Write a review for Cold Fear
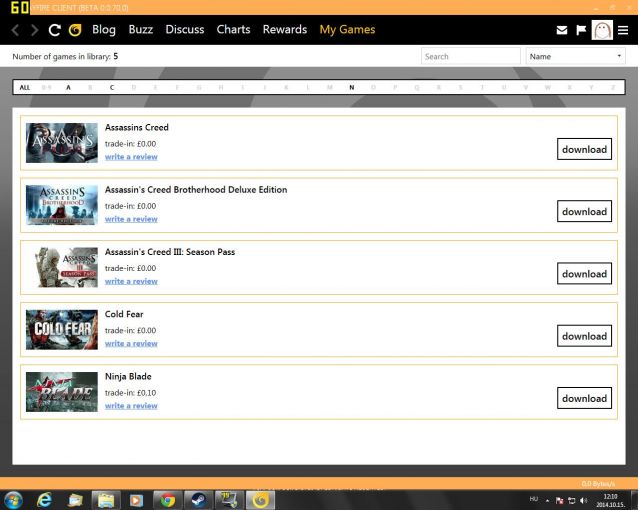The image size is (638, 510). 131,344
